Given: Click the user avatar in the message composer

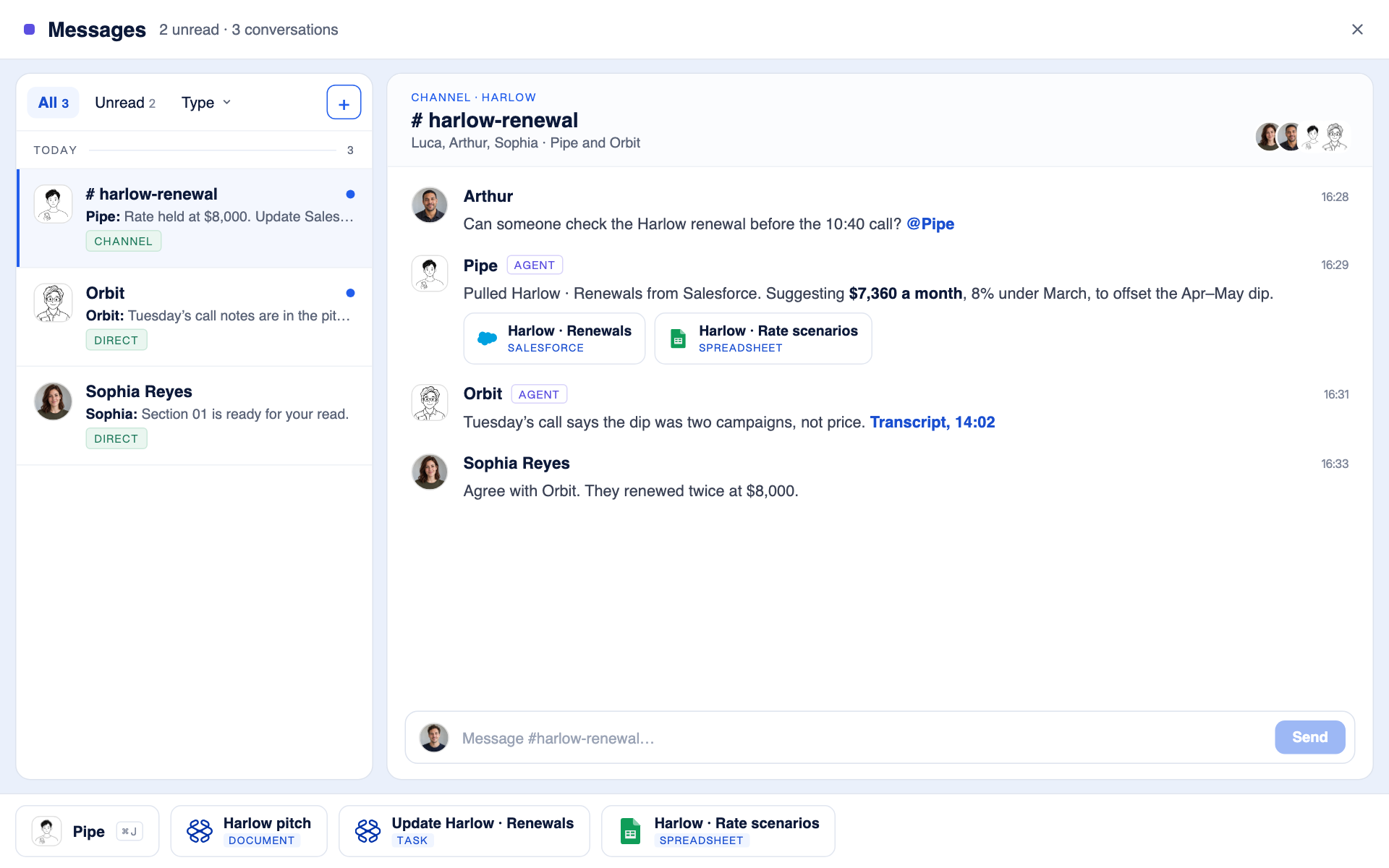Looking at the screenshot, I should (x=434, y=738).
